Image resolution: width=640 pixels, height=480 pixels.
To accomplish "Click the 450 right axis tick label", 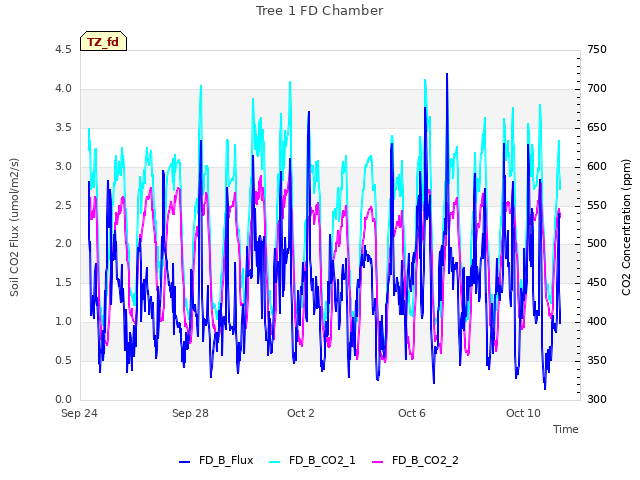I will [x=597, y=282].
